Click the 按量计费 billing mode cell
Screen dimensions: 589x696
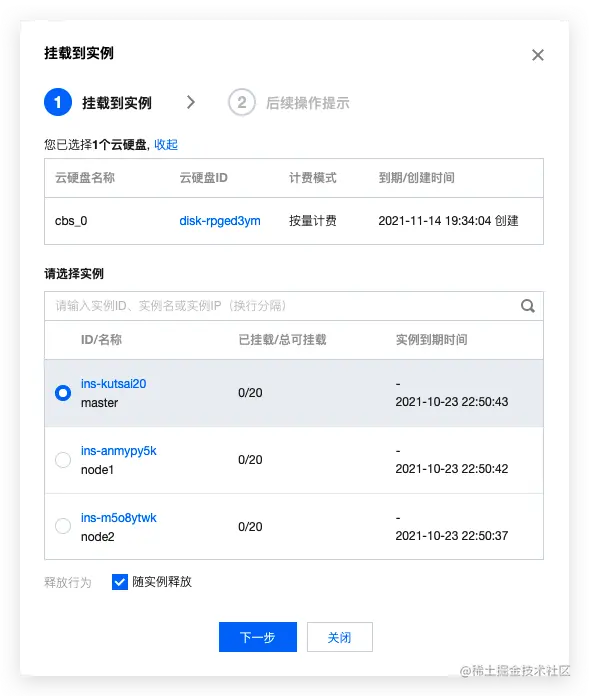click(x=312, y=221)
